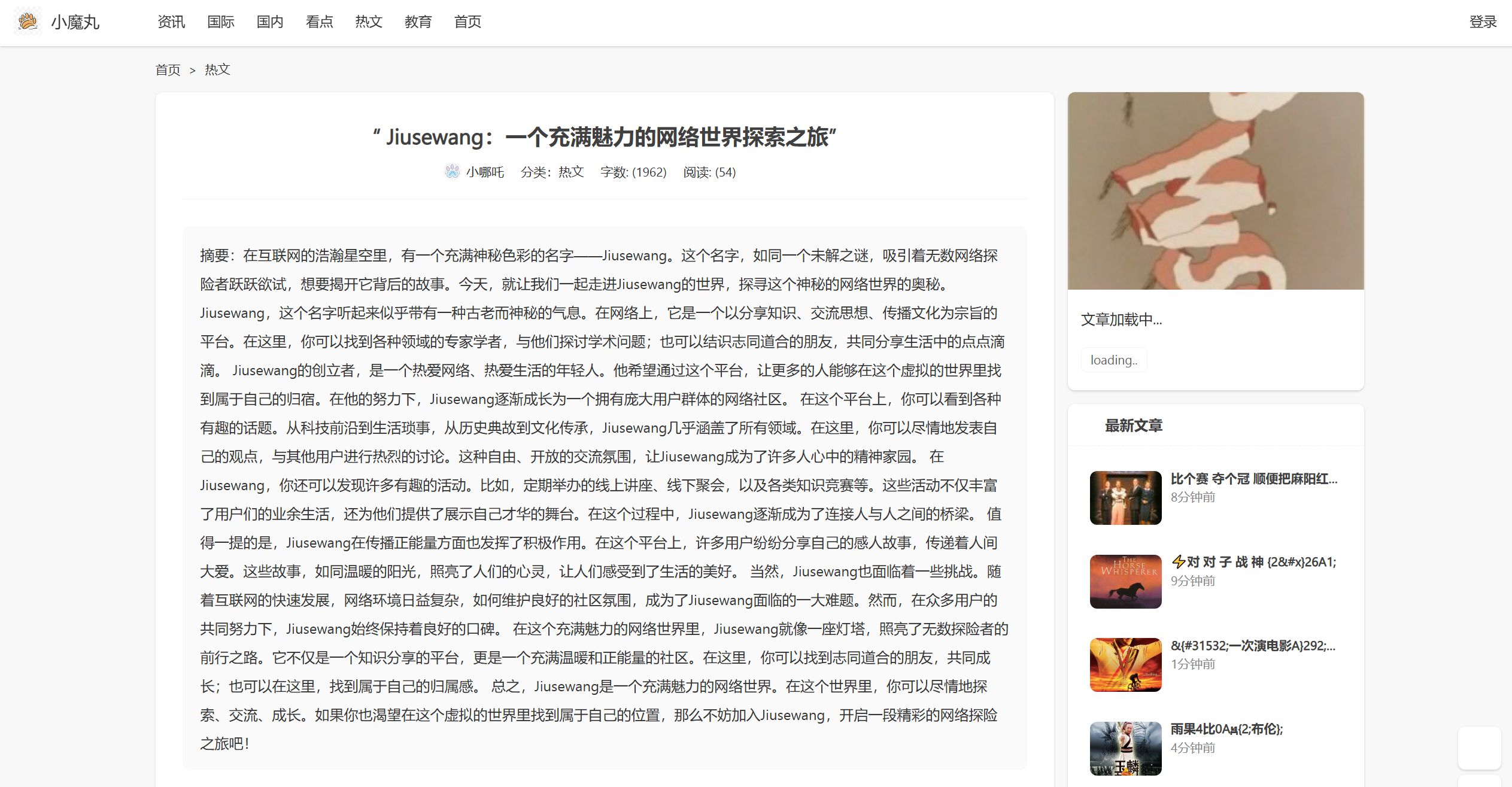
Task: Click the author name 小哪吒
Action: (x=485, y=172)
